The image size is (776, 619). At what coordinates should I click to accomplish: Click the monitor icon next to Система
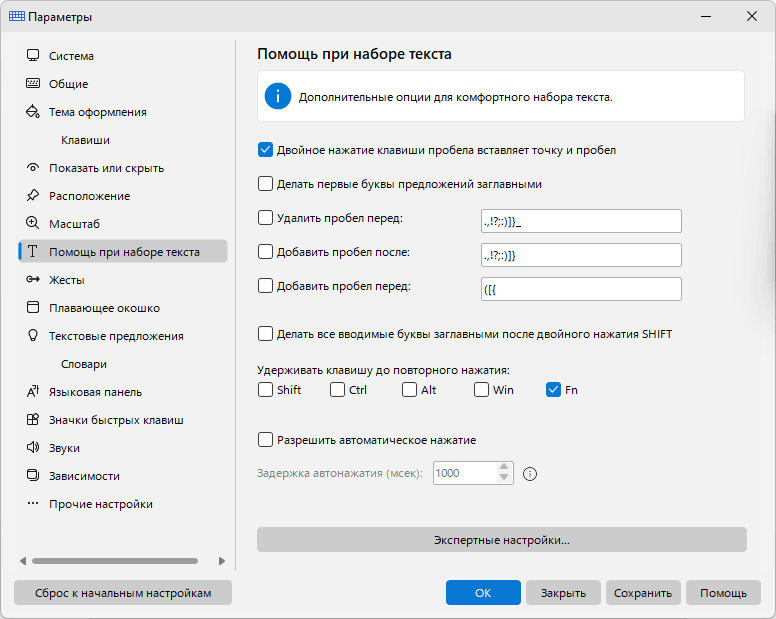pyautogui.click(x=33, y=55)
